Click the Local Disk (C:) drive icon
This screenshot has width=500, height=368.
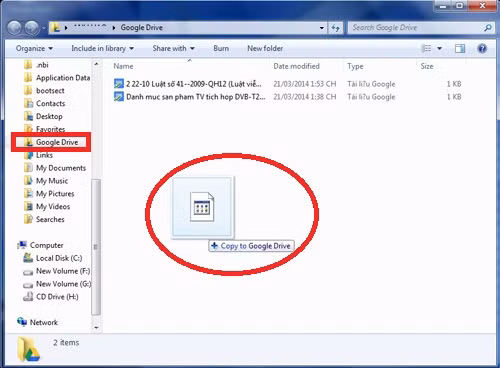(28, 258)
